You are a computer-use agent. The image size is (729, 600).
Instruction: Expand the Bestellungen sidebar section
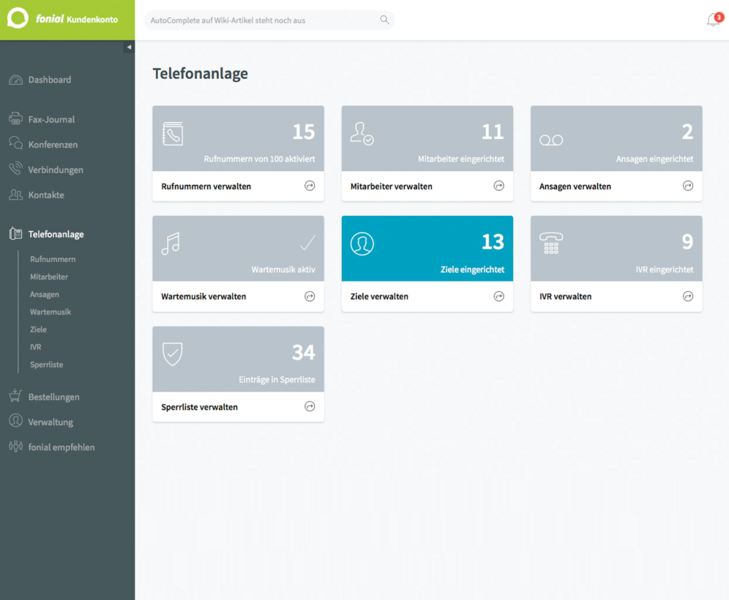click(x=53, y=397)
